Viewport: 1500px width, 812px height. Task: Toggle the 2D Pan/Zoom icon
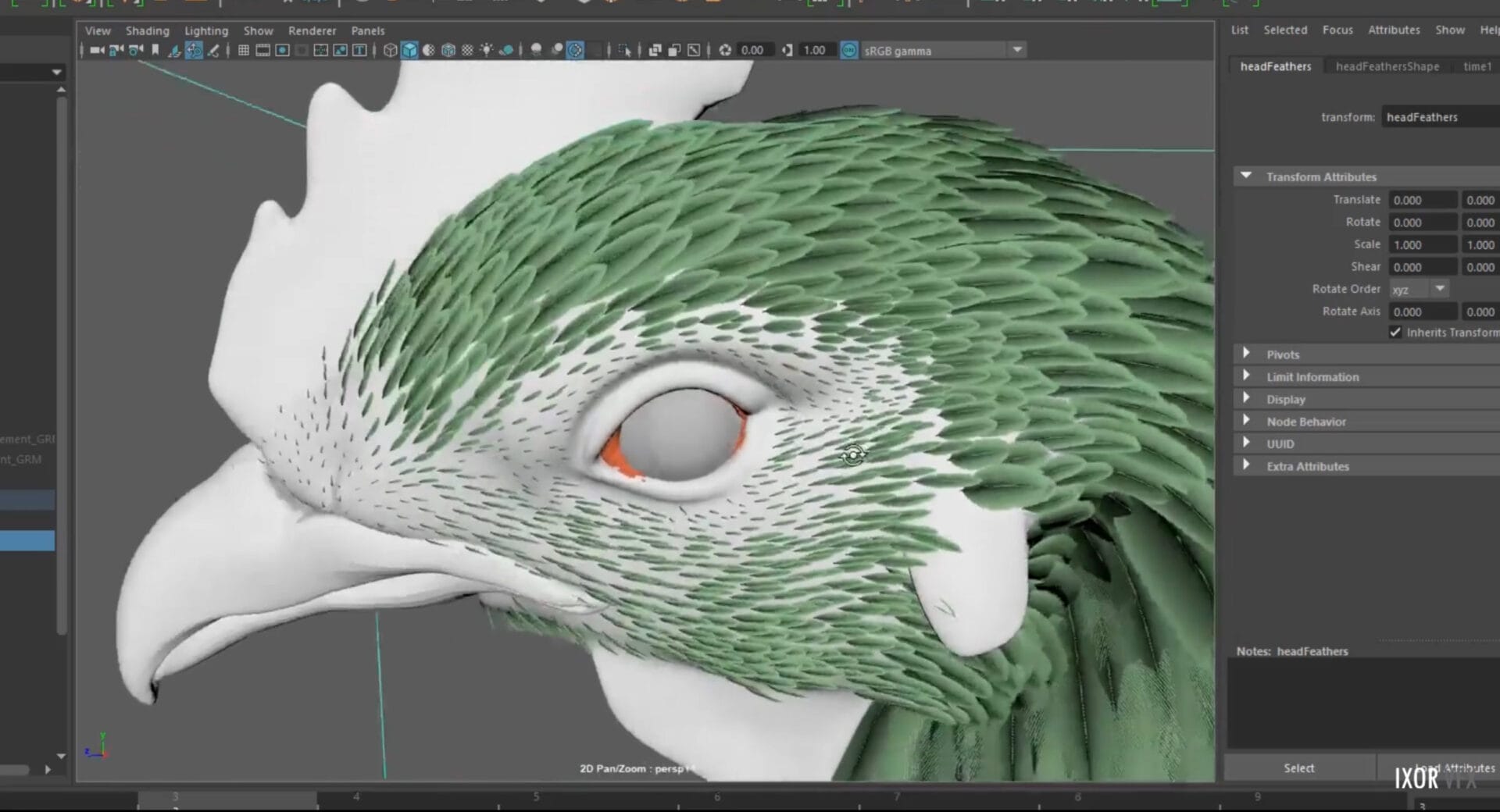(x=194, y=51)
